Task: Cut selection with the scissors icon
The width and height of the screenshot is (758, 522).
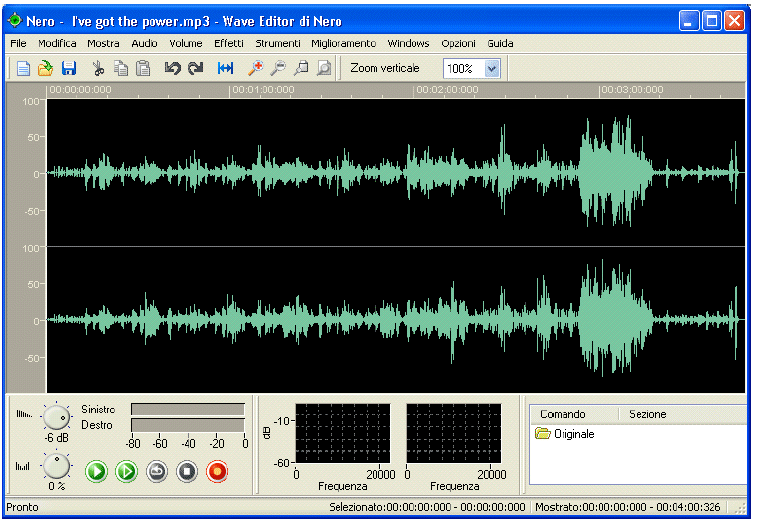Action: click(98, 69)
